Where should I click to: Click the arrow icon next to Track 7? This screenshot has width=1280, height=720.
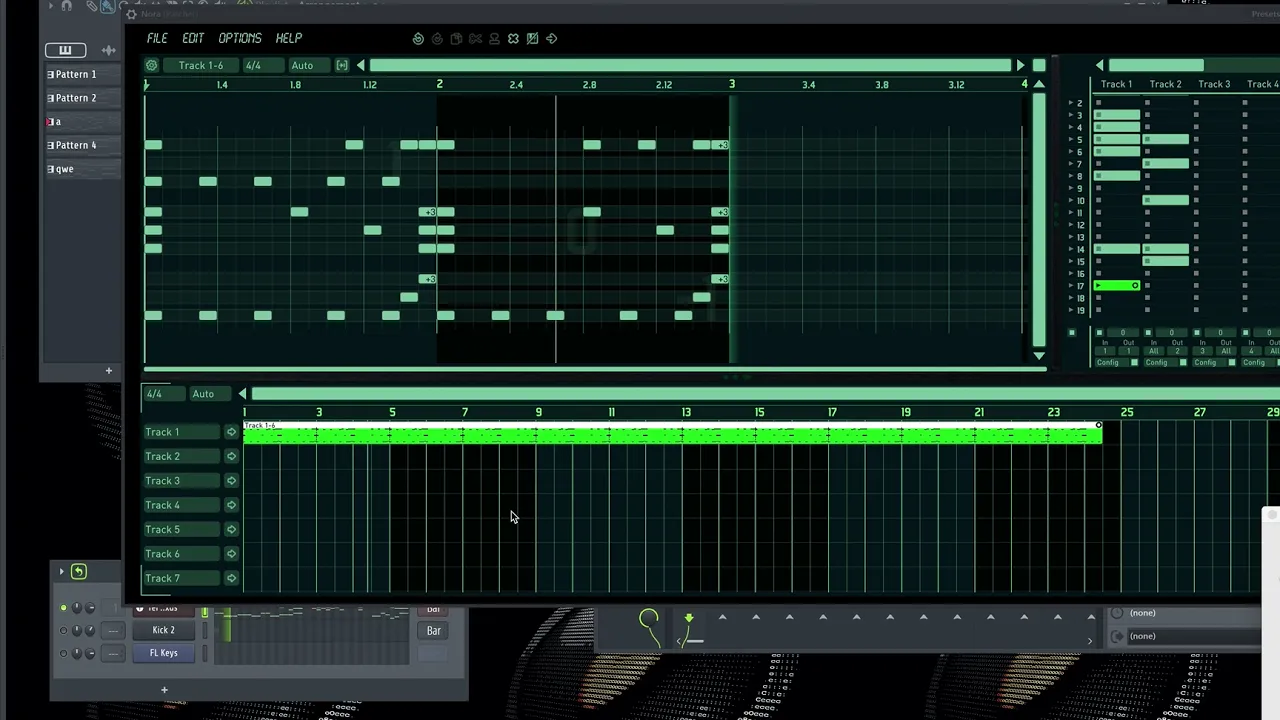(x=232, y=578)
